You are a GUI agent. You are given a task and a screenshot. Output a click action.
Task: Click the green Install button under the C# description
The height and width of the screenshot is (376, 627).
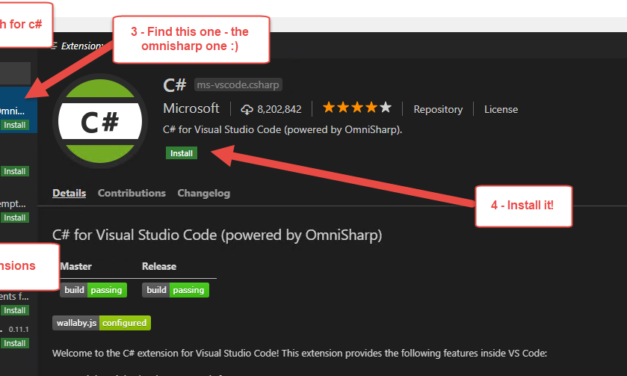[x=182, y=153]
